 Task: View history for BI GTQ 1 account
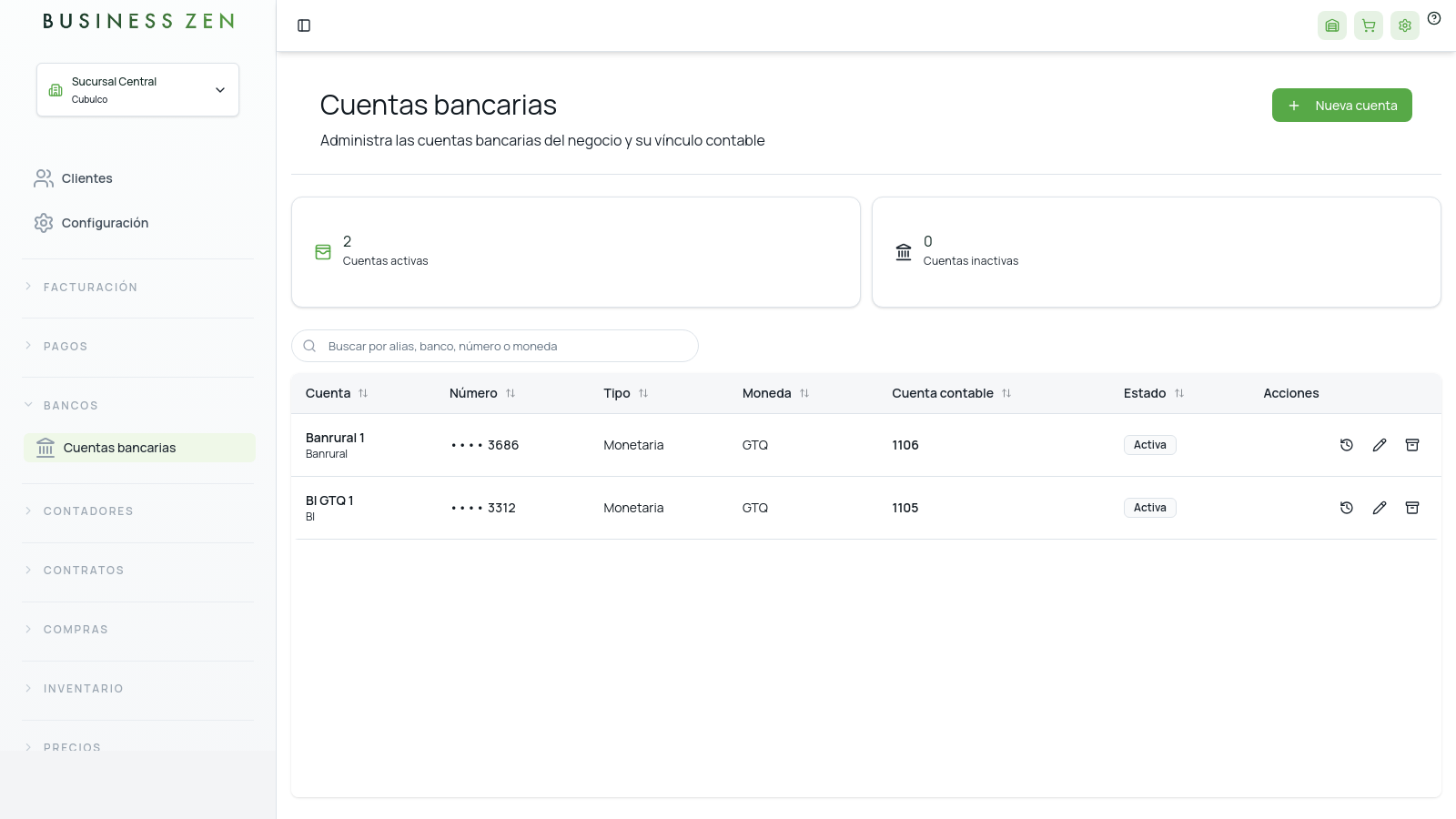(x=1347, y=508)
